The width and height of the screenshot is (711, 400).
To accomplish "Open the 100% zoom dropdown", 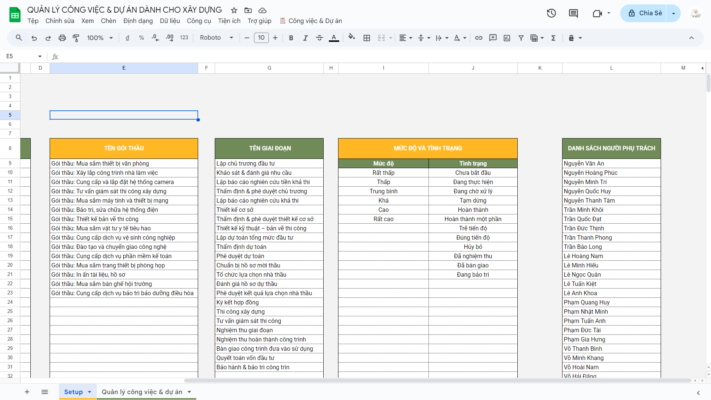I will click(x=100, y=38).
